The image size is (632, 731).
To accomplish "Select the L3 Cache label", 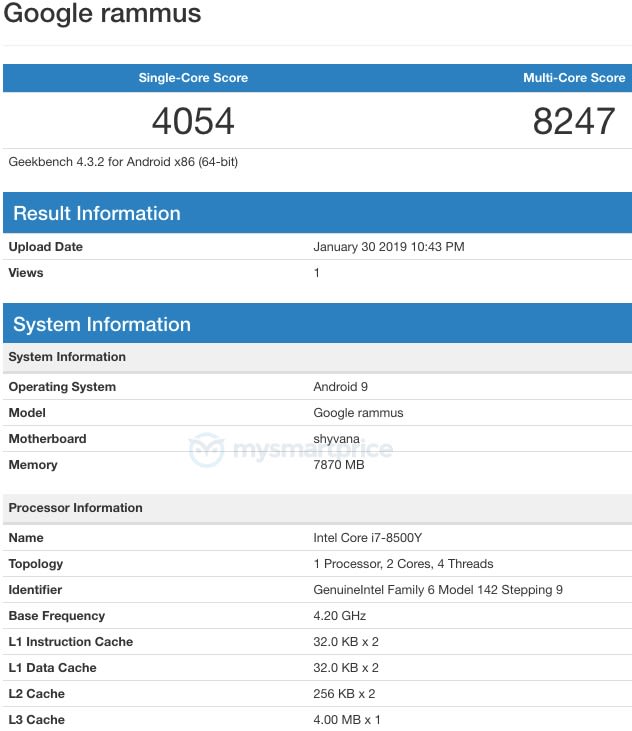I will (36, 720).
